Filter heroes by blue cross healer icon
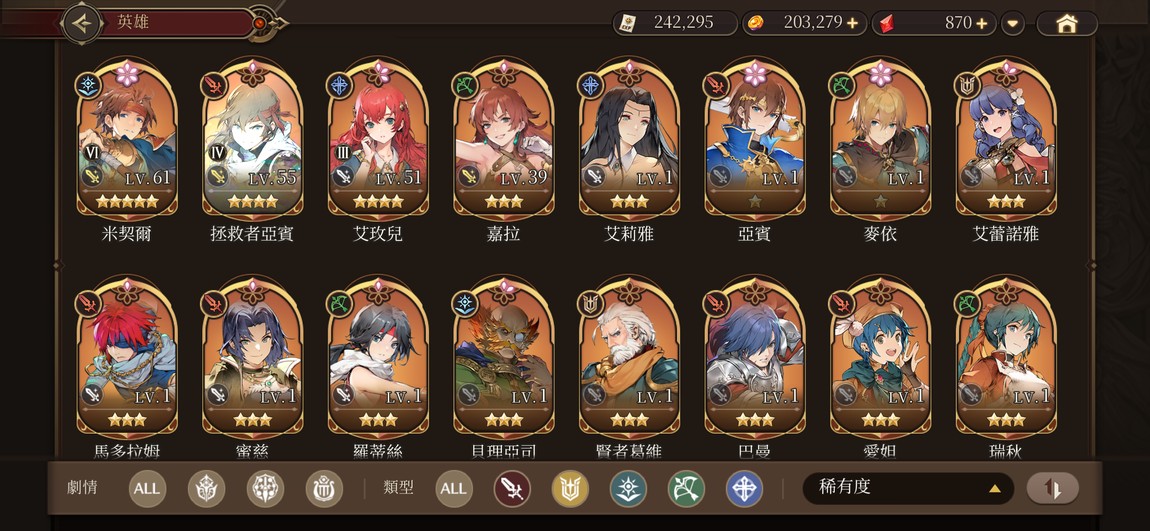The image size is (1150, 531). 744,488
